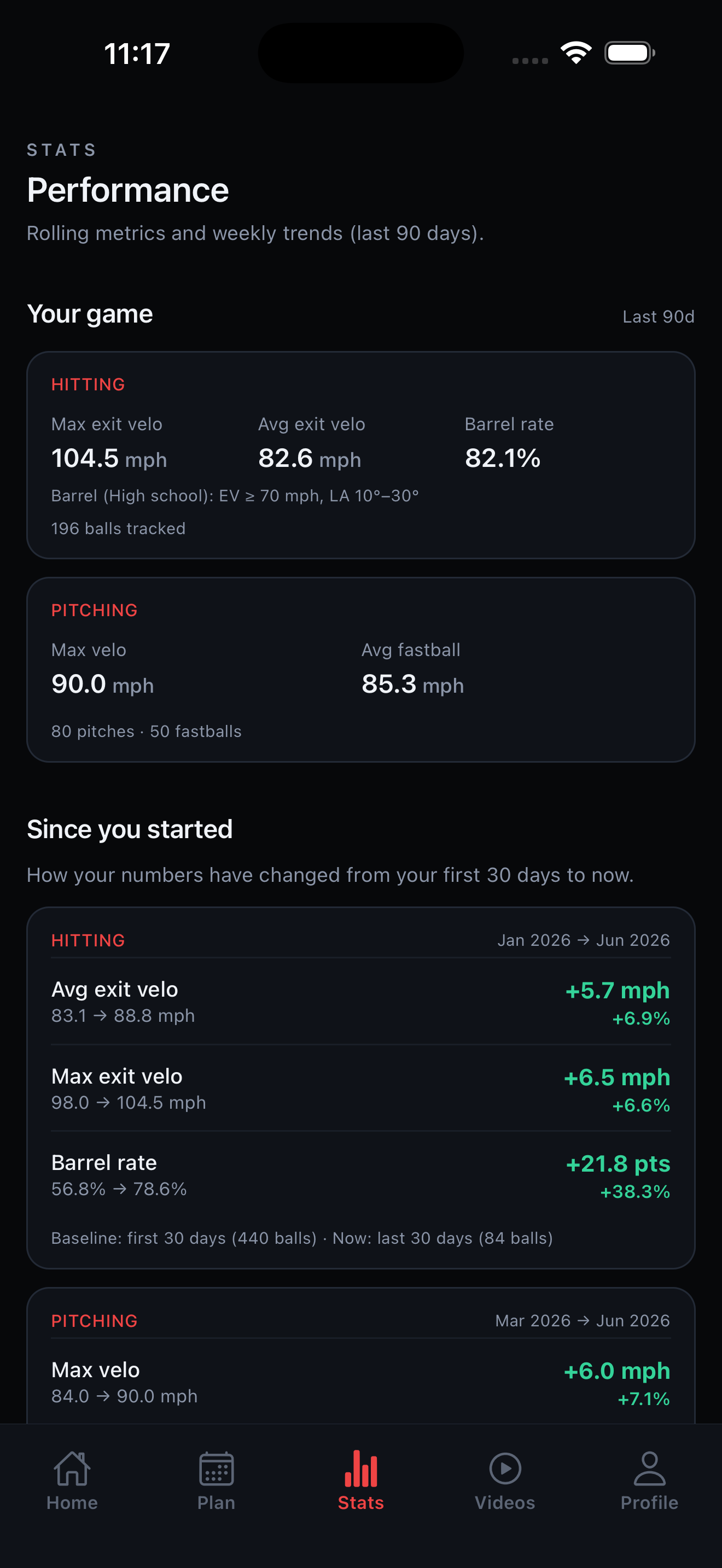Tap the Wi-Fi status icon
722x1568 pixels.
576,52
